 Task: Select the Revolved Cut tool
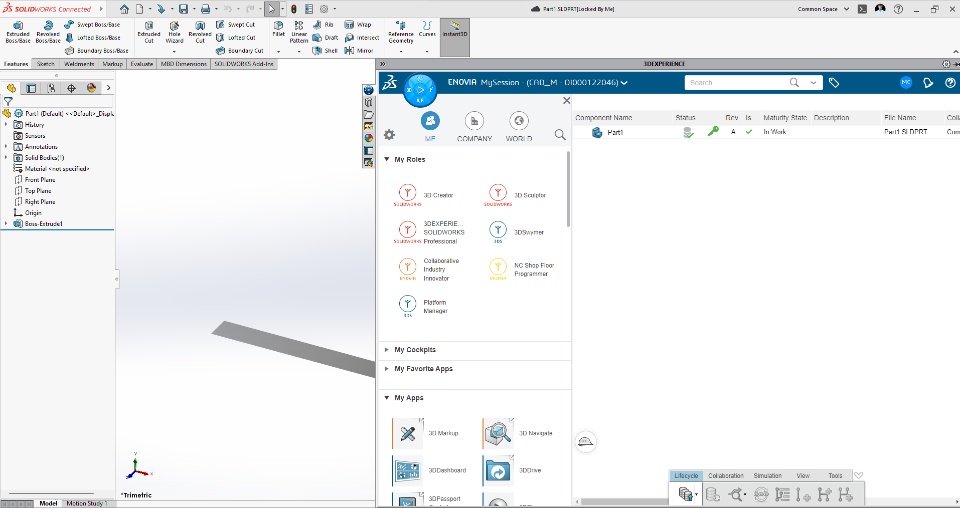click(x=200, y=32)
